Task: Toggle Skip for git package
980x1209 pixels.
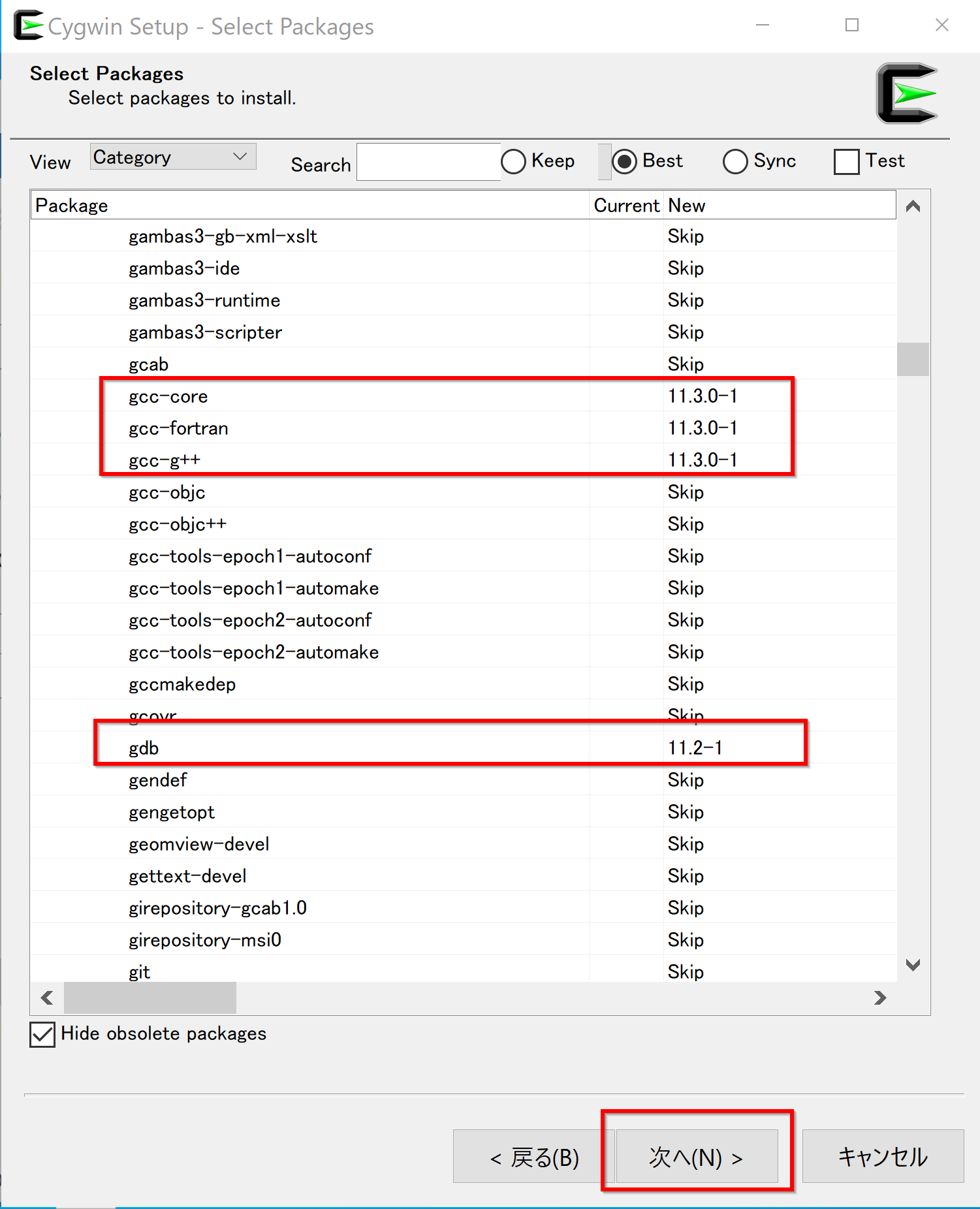Action: pyautogui.click(x=686, y=972)
